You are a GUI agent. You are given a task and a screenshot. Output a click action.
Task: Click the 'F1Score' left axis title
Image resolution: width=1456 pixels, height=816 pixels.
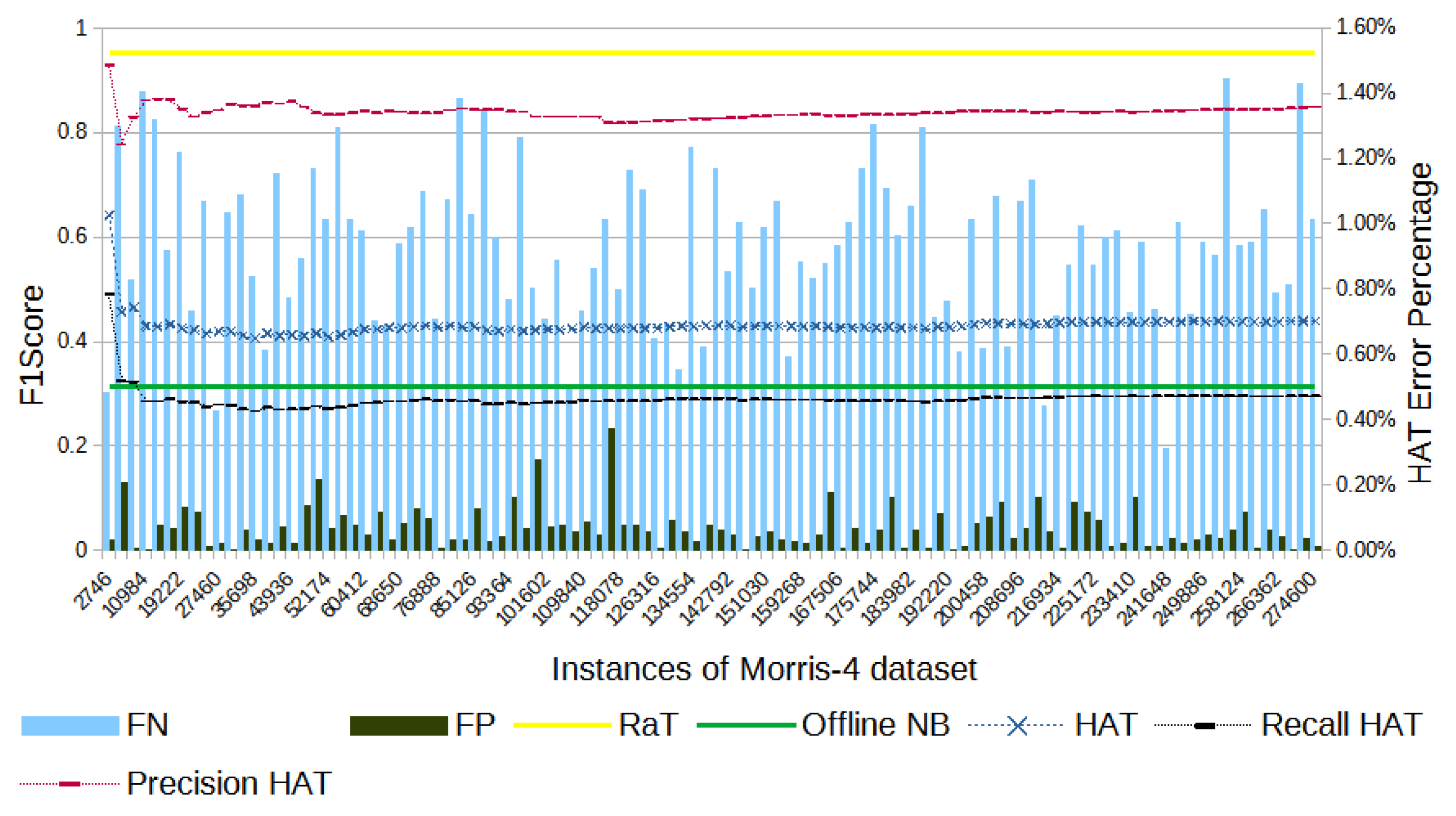[32, 345]
